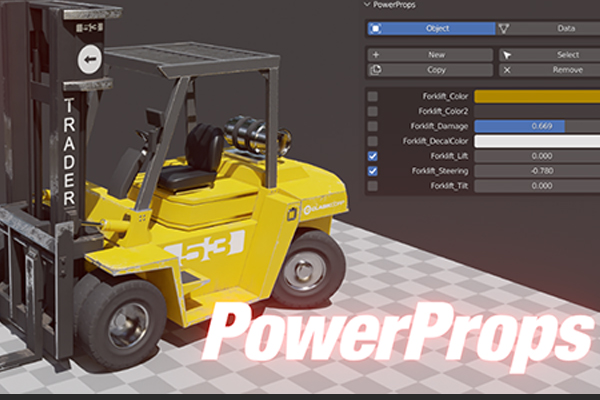Click the Forklift_Steering value field -0.780
The width and height of the screenshot is (600, 400).
[x=537, y=171]
